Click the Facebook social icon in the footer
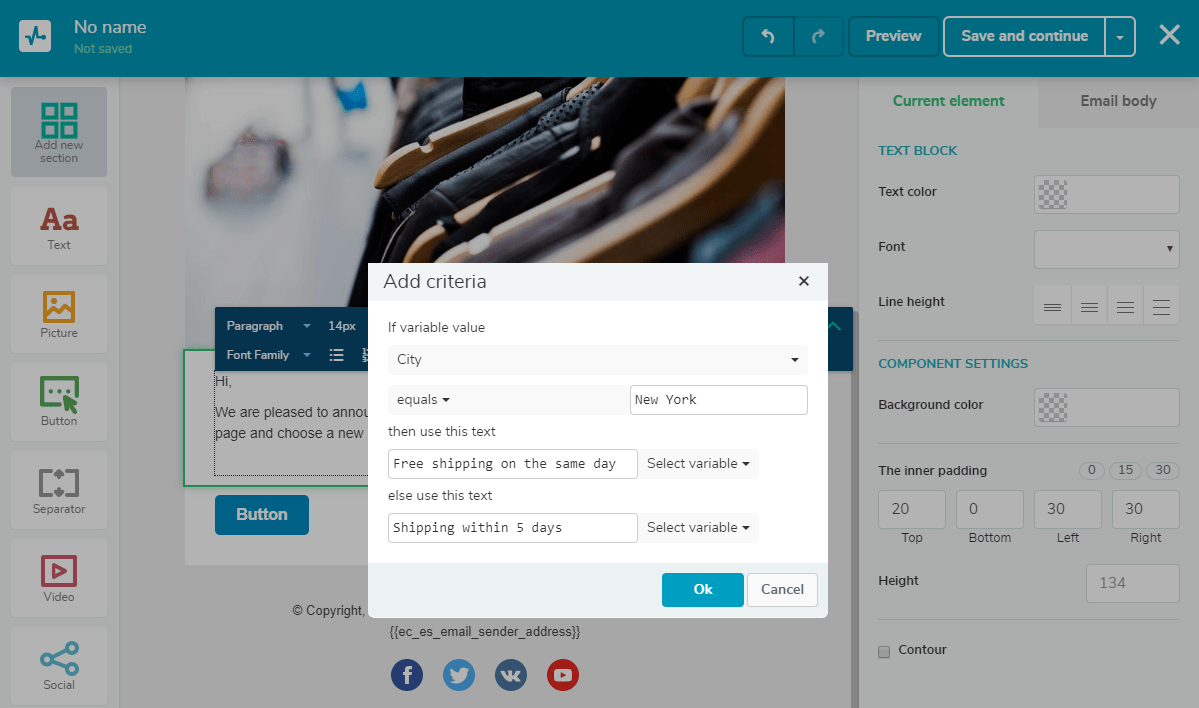 point(407,675)
